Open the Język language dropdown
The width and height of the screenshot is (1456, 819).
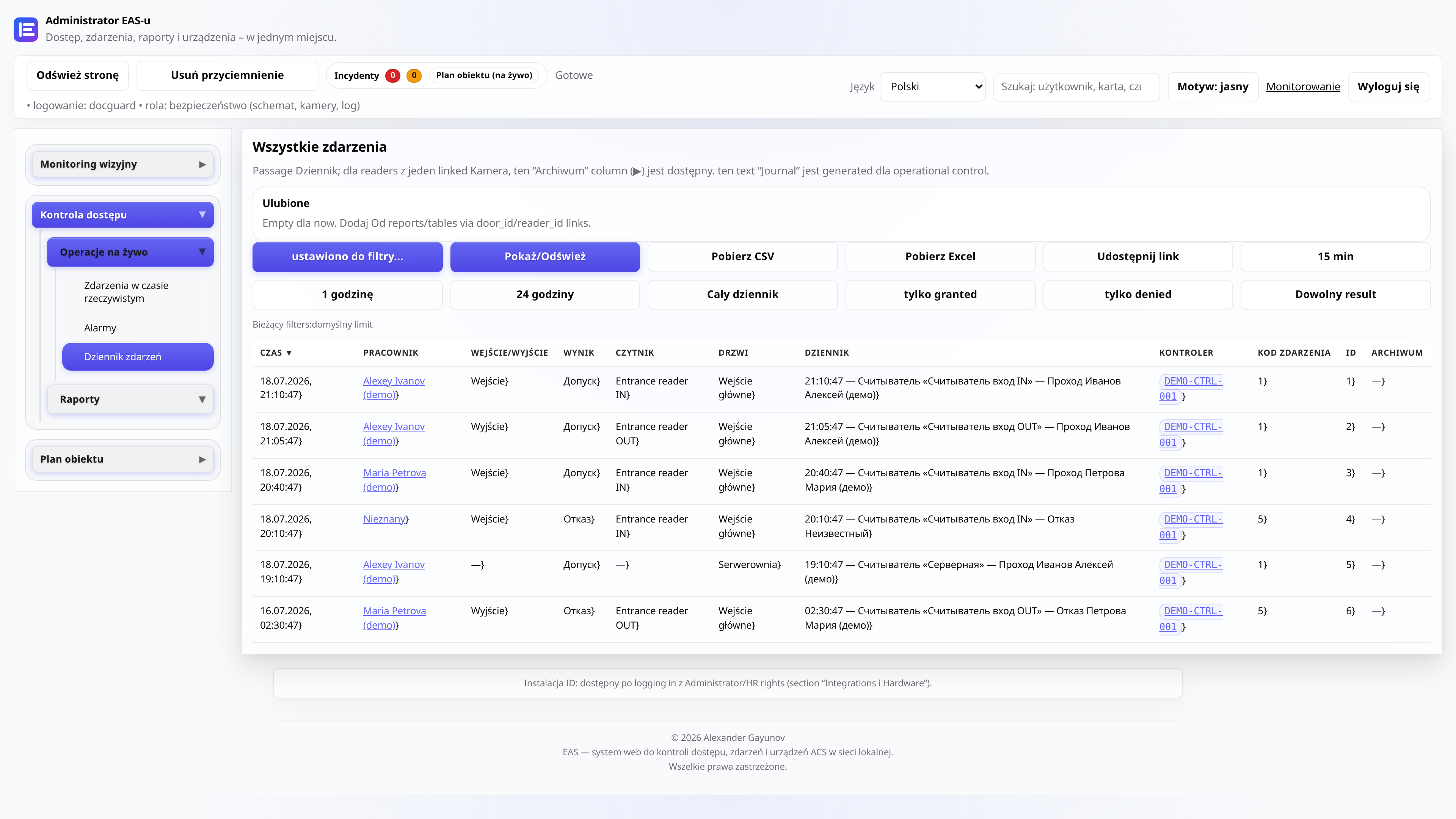(x=933, y=86)
